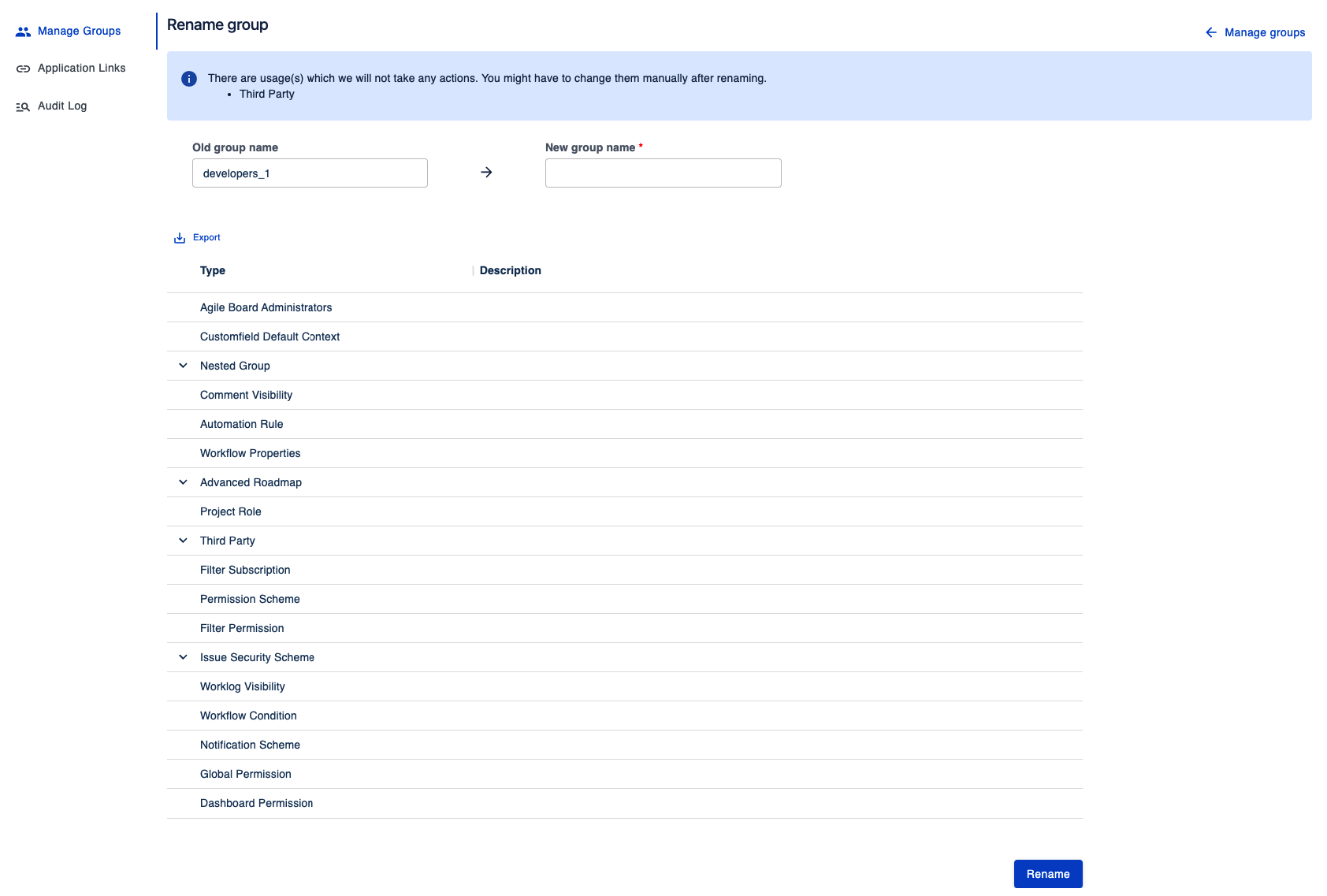
Task: Click the Application Links chain icon
Action: [23, 69]
